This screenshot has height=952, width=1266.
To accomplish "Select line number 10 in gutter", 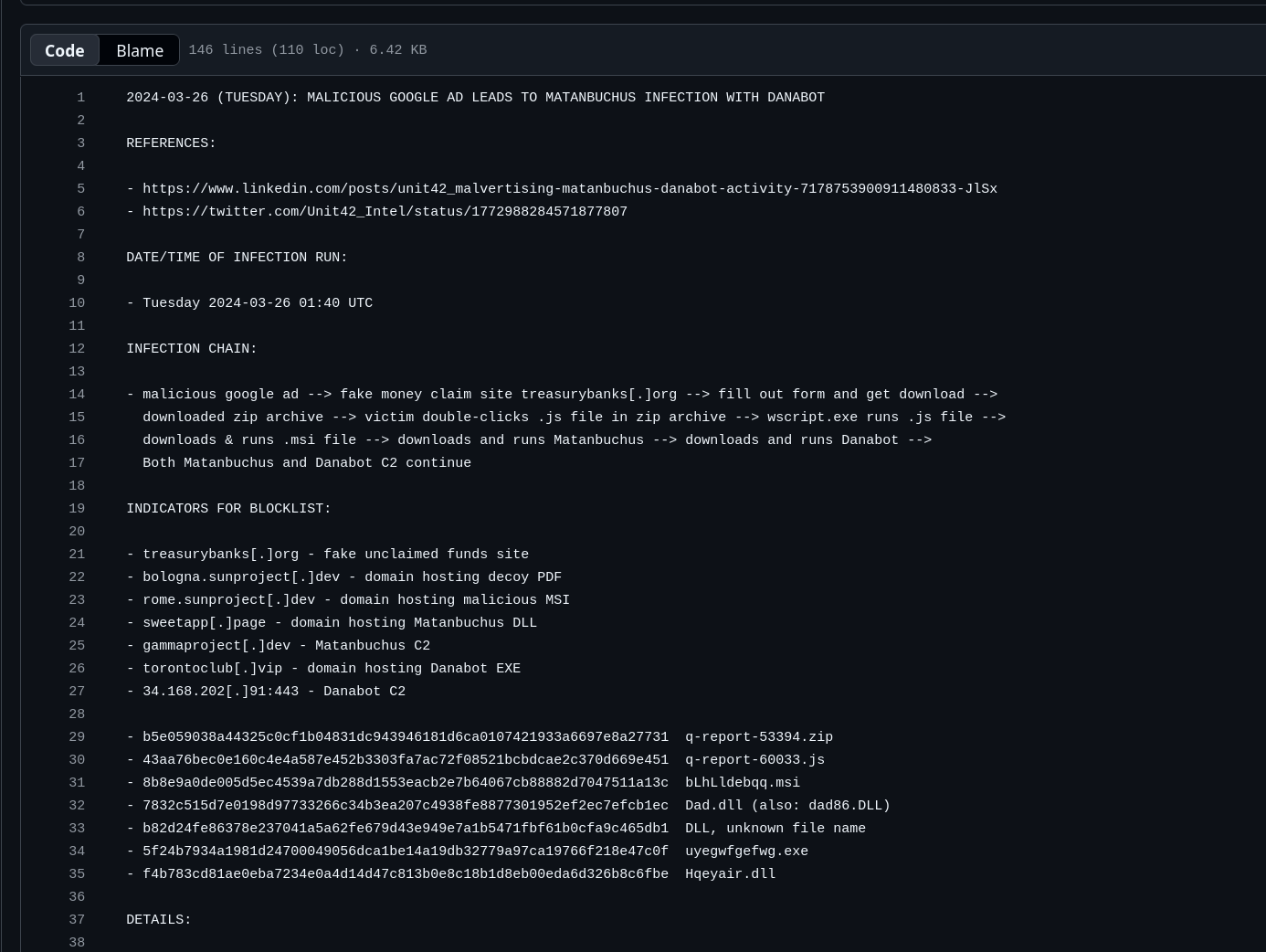I will pos(77,303).
